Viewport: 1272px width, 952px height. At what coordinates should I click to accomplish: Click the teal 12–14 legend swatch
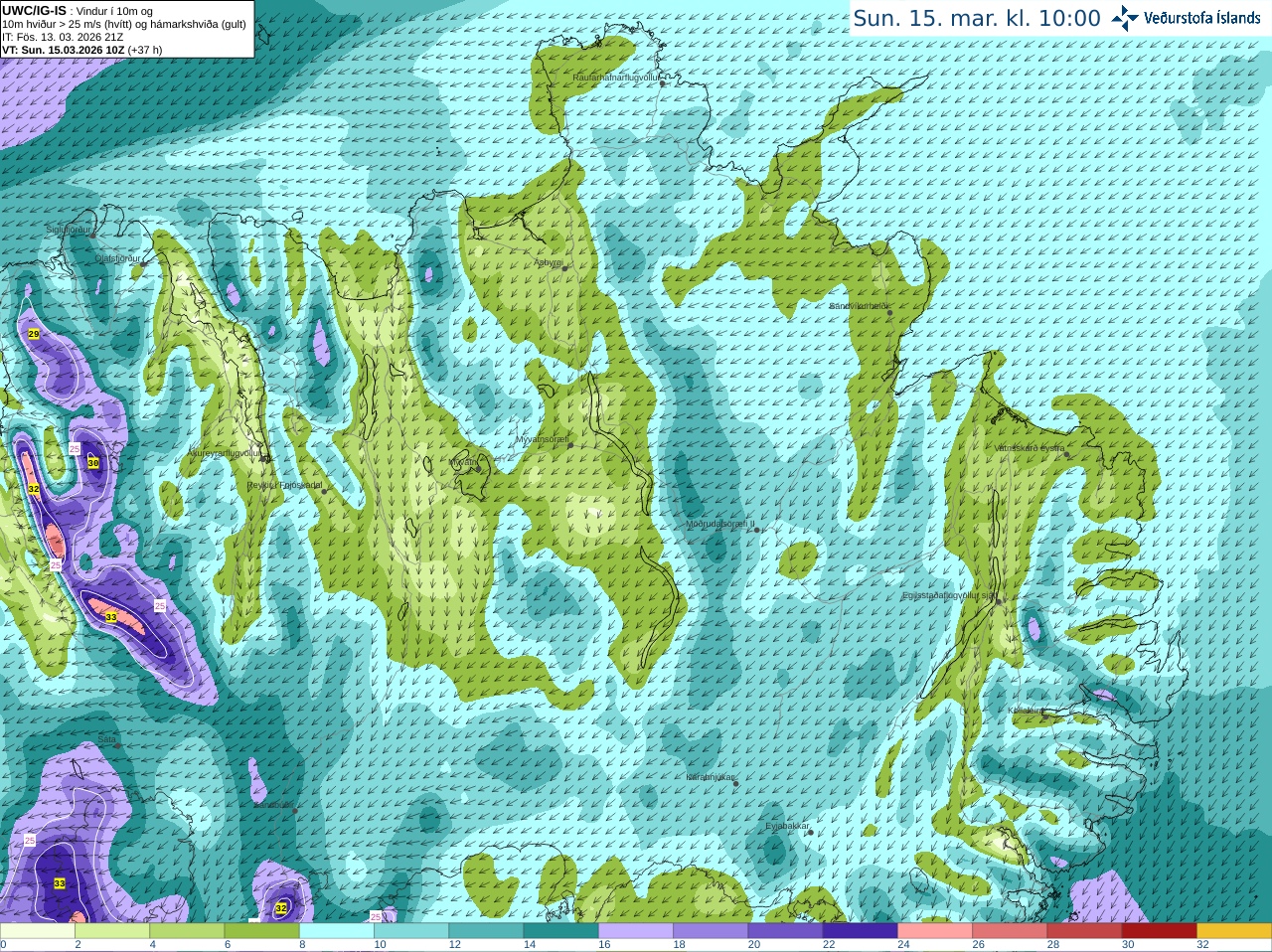click(x=486, y=931)
